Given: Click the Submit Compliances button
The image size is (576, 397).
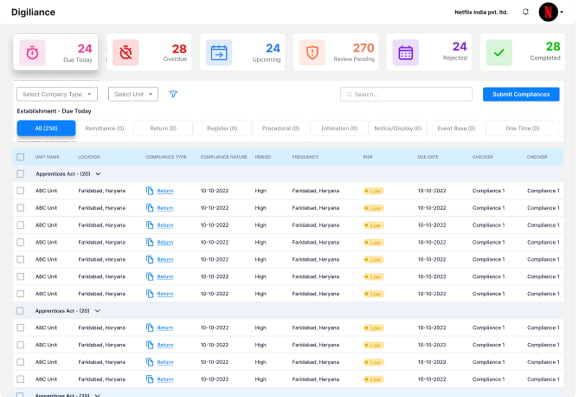Looking at the screenshot, I should 521,94.
